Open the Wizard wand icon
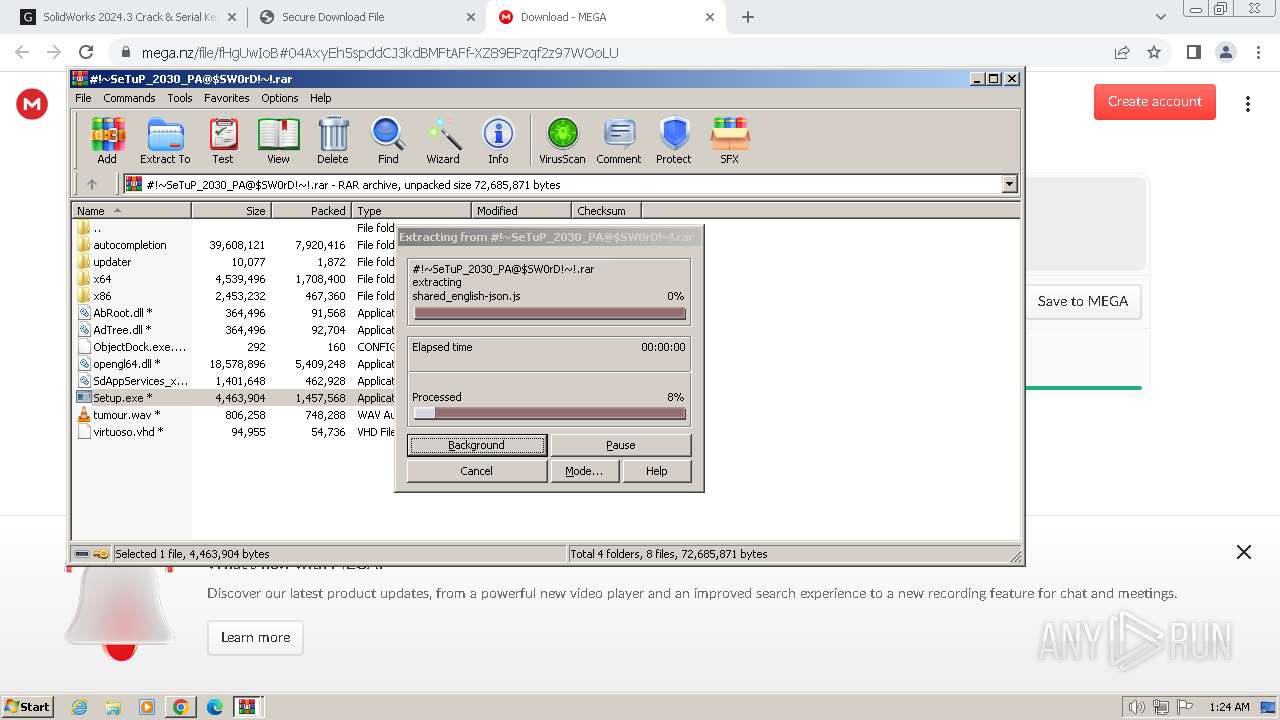This screenshot has height=720, width=1280. [x=443, y=140]
